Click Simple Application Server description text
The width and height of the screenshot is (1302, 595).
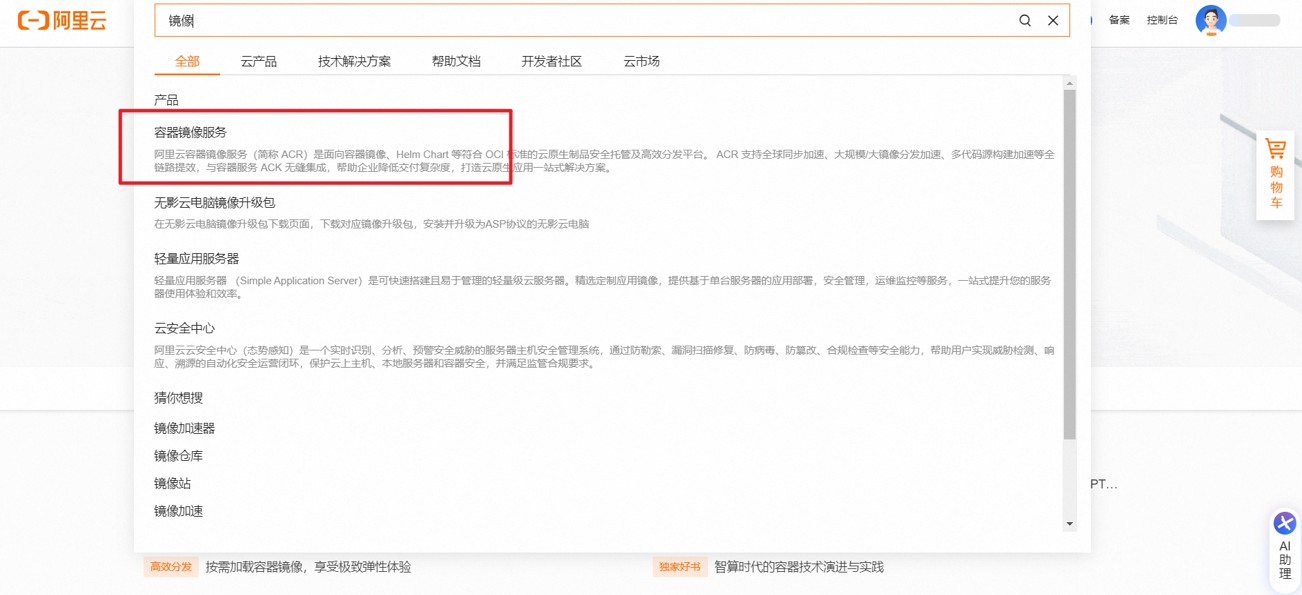pyautogui.click(x=603, y=287)
